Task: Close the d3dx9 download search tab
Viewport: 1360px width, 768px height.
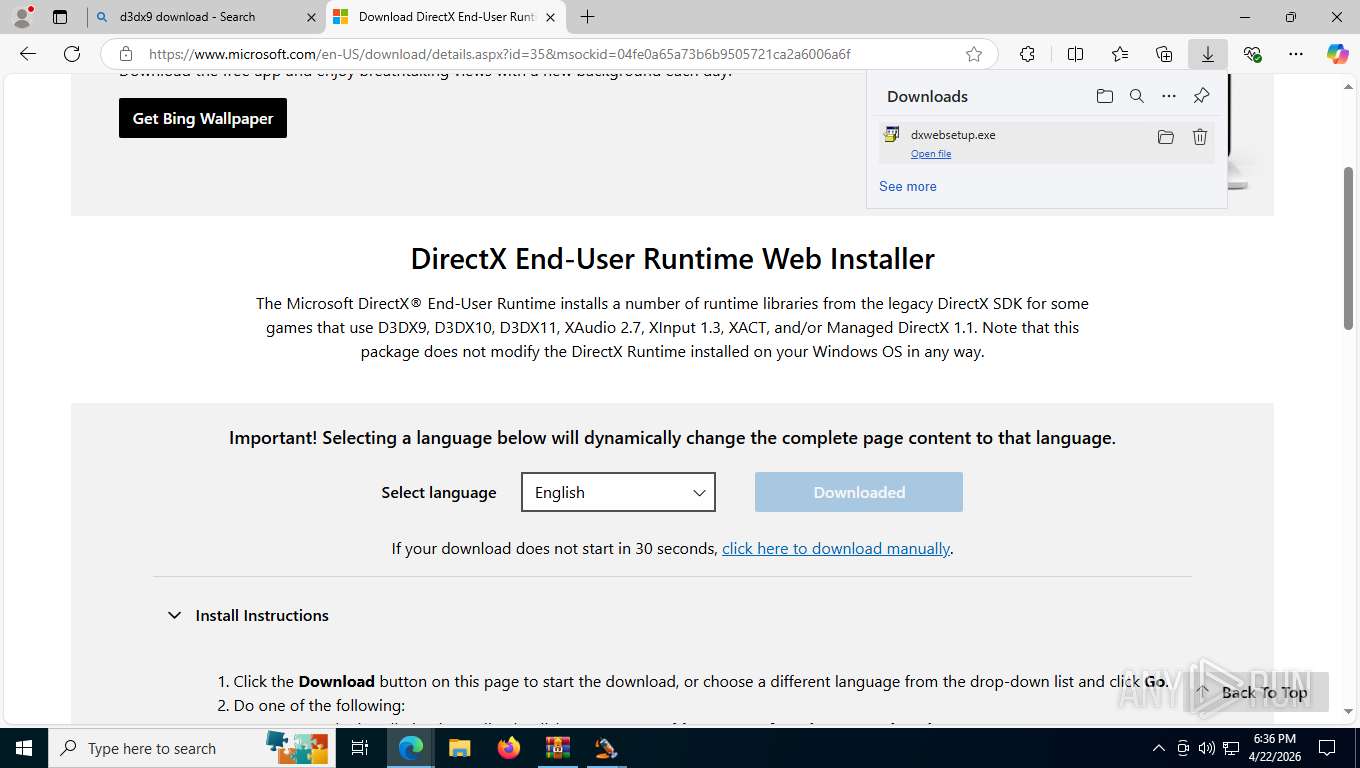Action: pyautogui.click(x=311, y=17)
